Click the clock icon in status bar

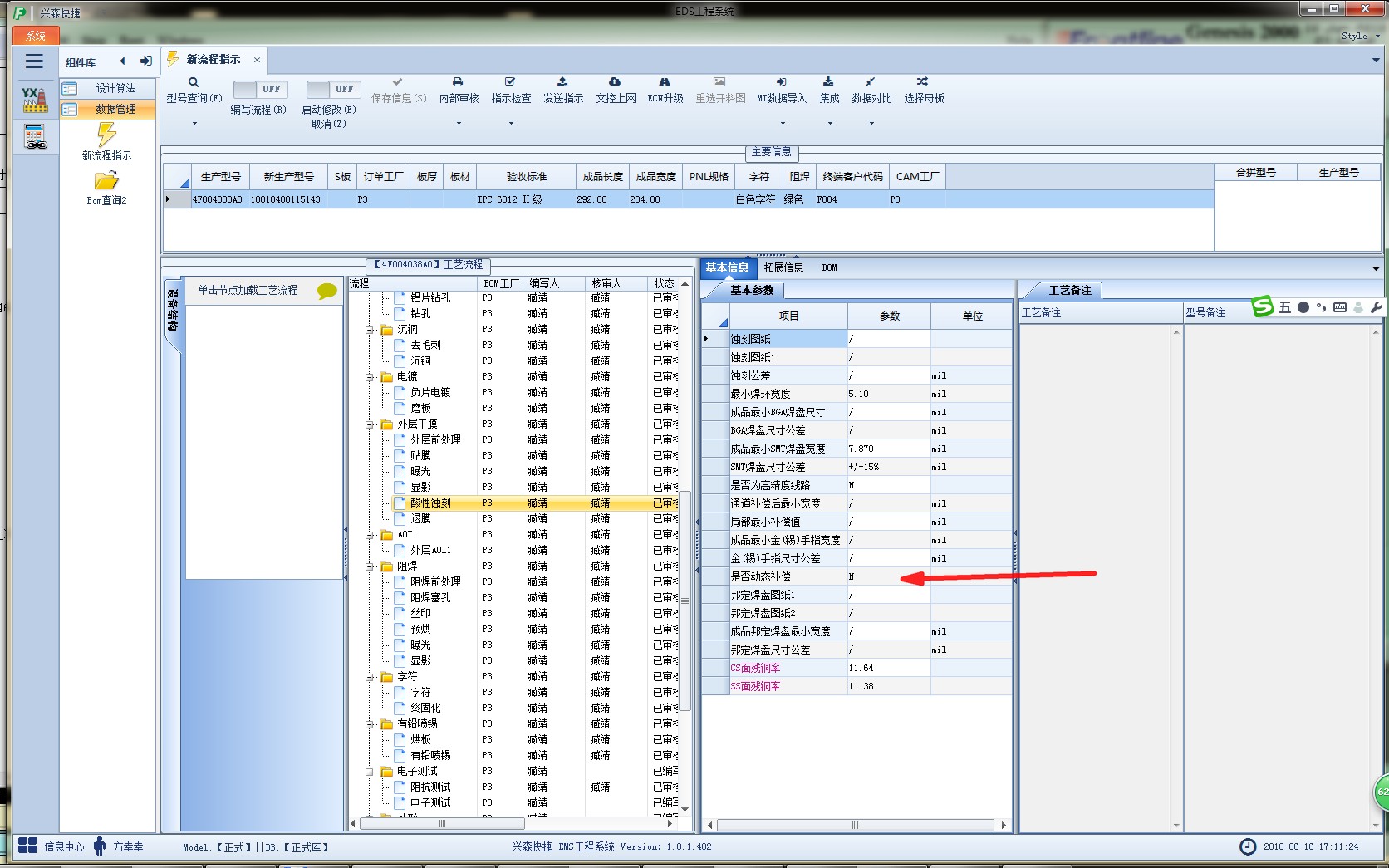pyautogui.click(x=1248, y=846)
